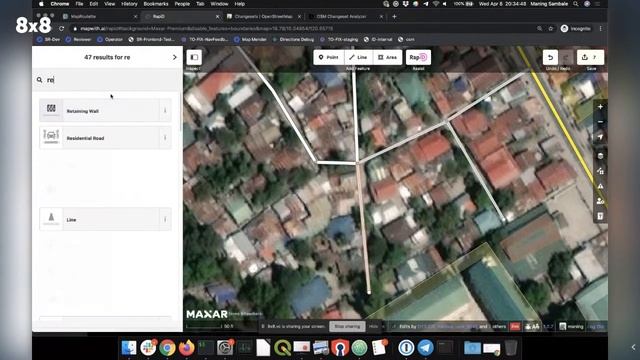
Task: Open QGIS from the Dock
Action: tap(282, 348)
